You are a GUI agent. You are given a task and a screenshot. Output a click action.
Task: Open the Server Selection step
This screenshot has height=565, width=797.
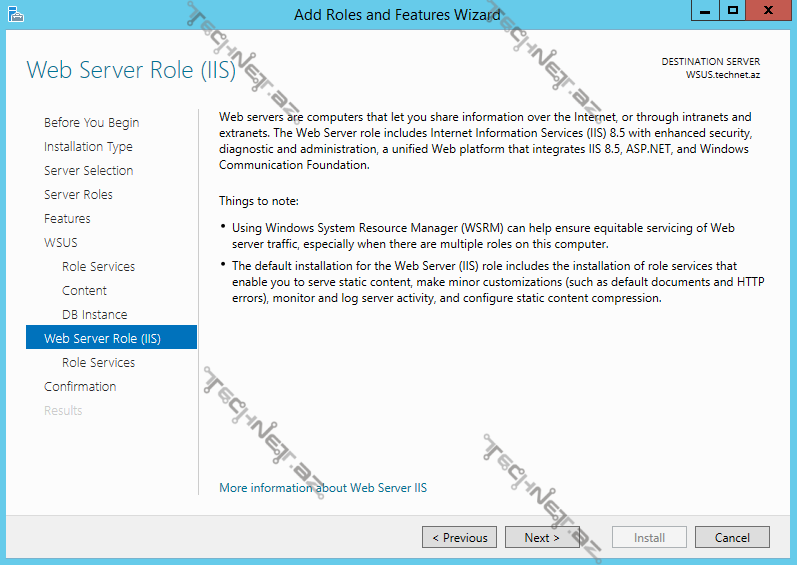pyautogui.click(x=88, y=171)
